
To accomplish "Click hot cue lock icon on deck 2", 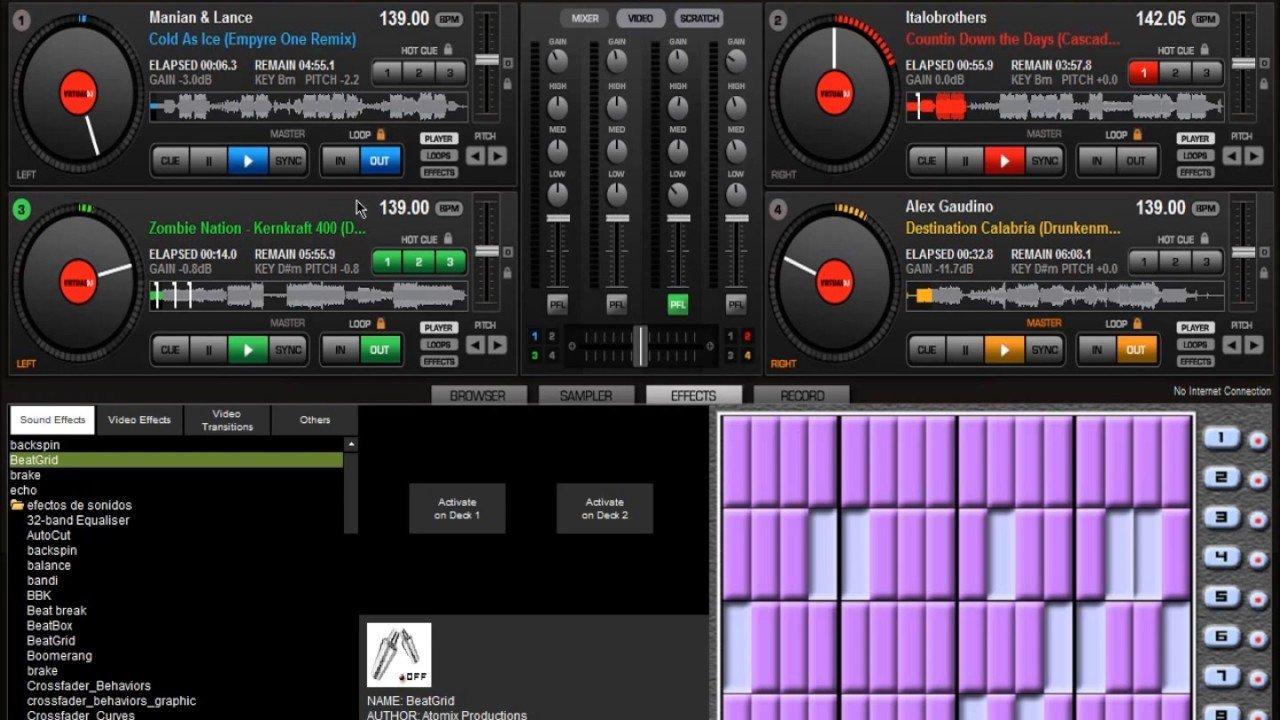I will coord(1205,50).
